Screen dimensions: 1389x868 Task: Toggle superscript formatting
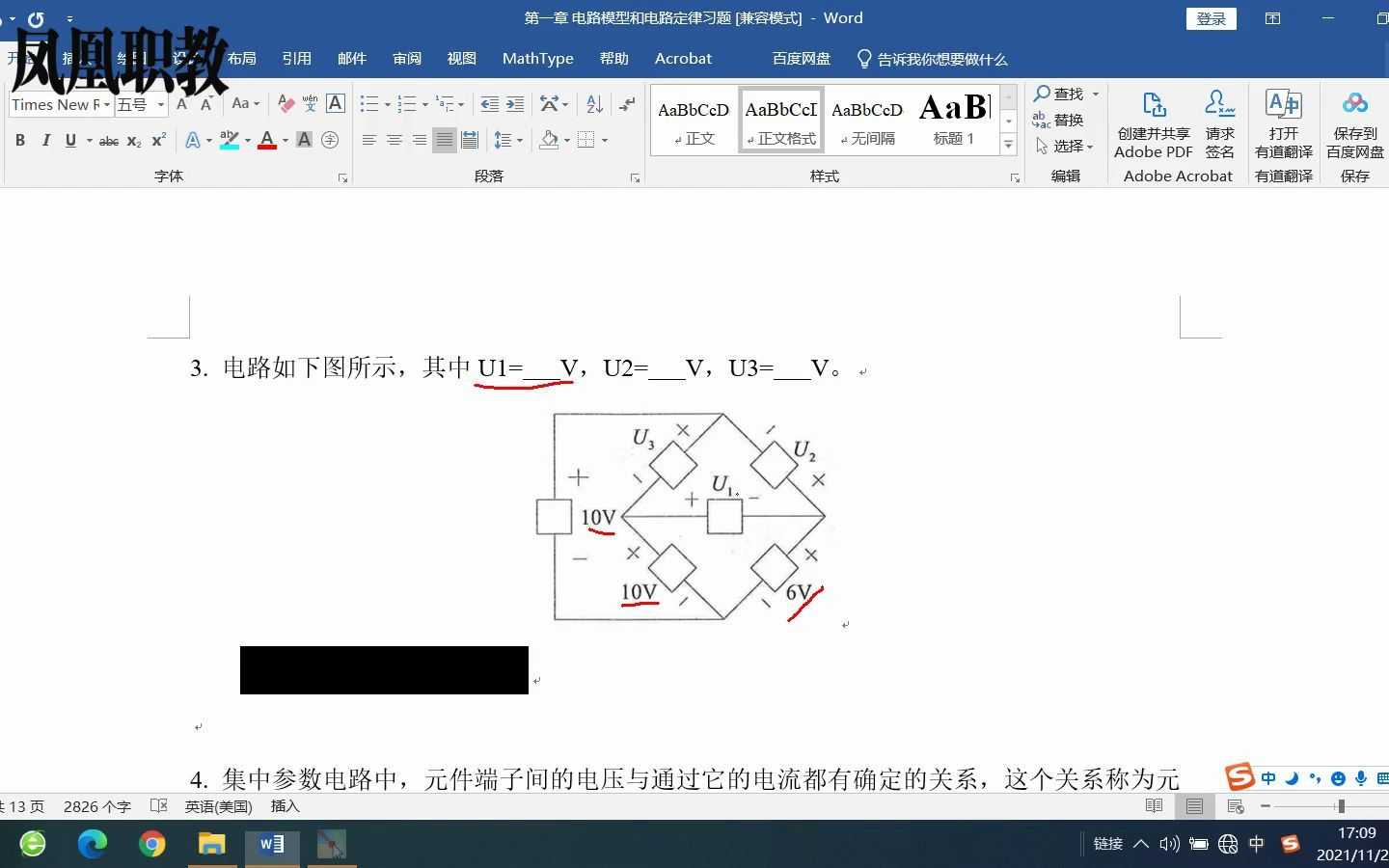pyautogui.click(x=159, y=141)
